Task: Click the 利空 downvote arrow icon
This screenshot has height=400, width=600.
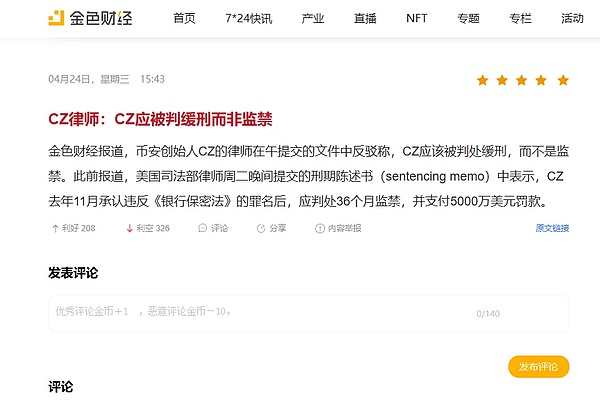Action: (x=129, y=229)
